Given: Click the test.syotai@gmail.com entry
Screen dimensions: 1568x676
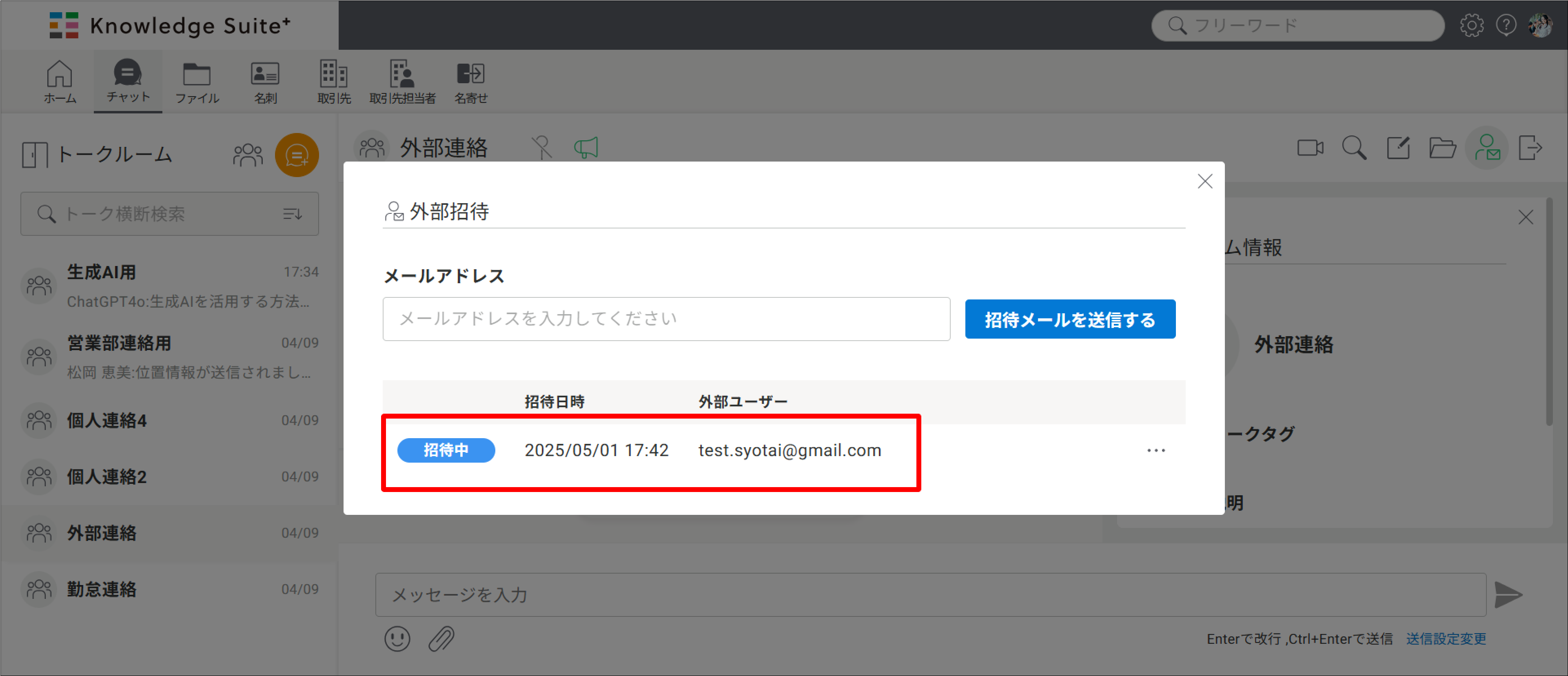Looking at the screenshot, I should tap(790, 450).
